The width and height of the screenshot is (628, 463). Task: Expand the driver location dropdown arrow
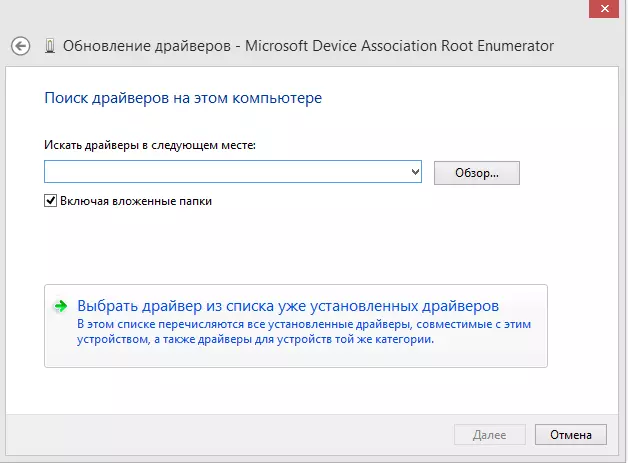click(x=415, y=173)
